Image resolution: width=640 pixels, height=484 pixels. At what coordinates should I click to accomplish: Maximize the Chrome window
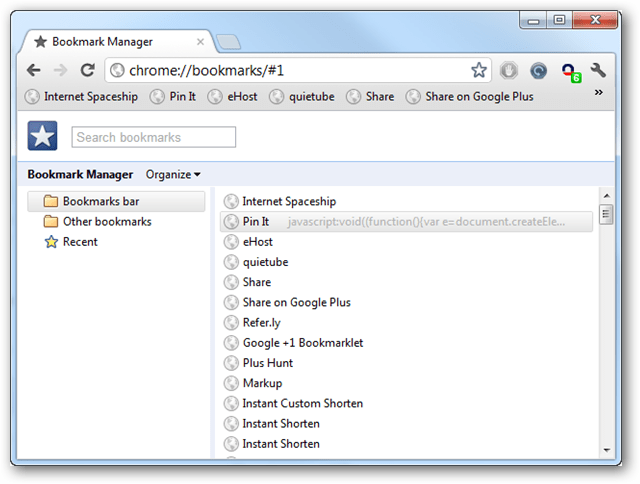click(559, 20)
